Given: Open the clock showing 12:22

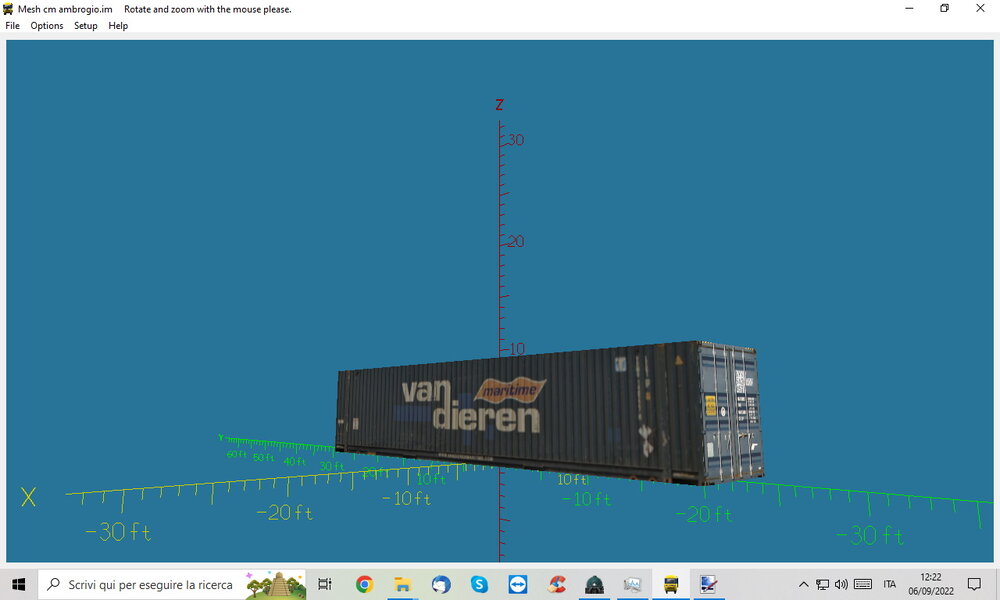Looking at the screenshot, I should [930, 584].
